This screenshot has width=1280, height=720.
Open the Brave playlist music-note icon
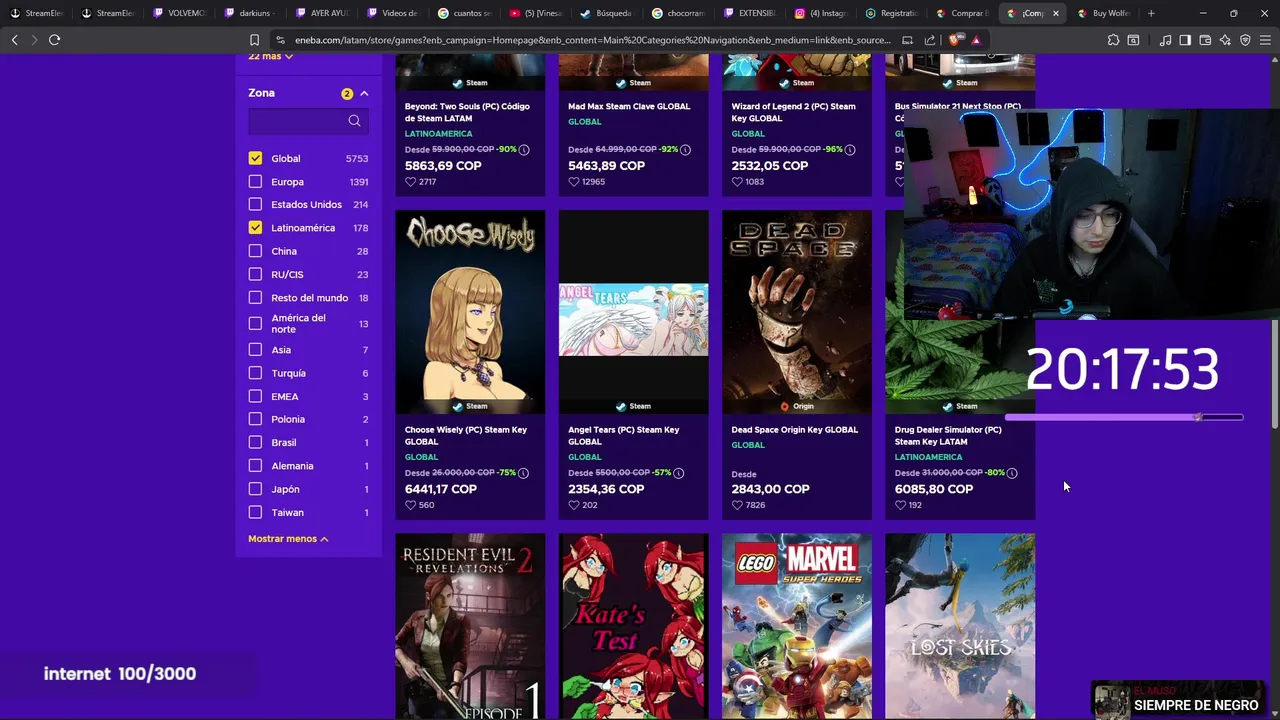tap(1165, 40)
